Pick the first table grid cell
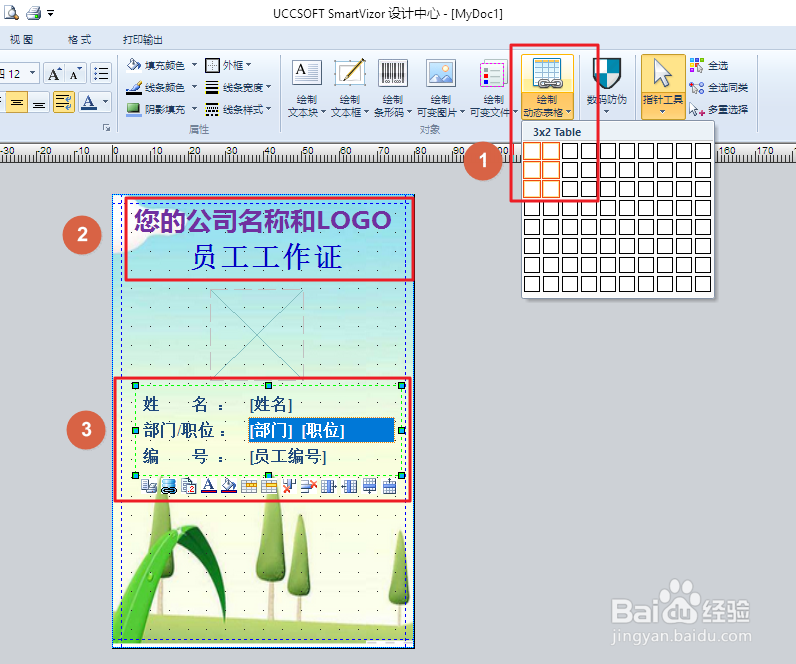The height and width of the screenshot is (664, 796). pyautogui.click(x=532, y=151)
